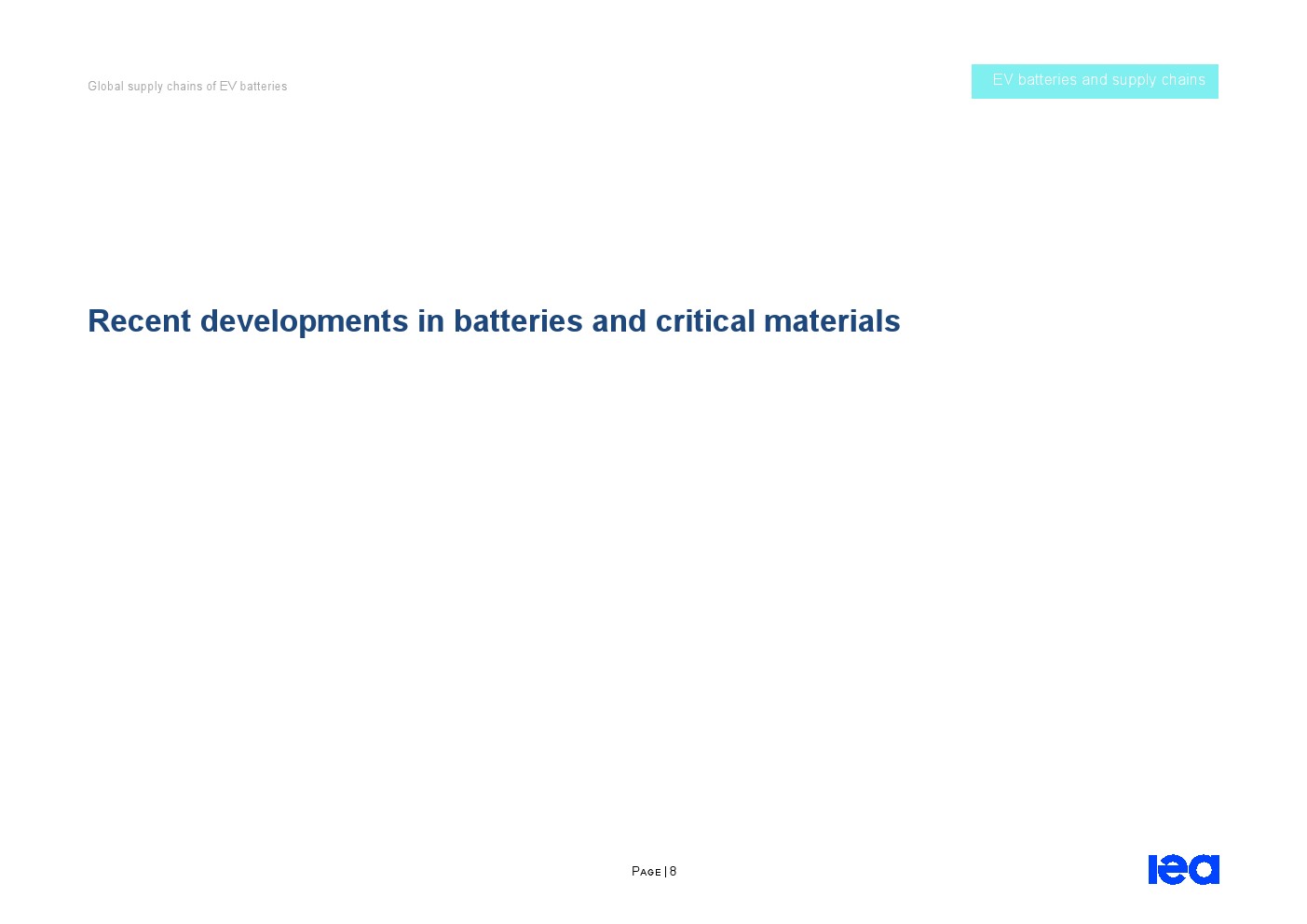This screenshot has height=924, width=1307.
Task: Click the 'Page | 8' footer label
Action: [654, 872]
